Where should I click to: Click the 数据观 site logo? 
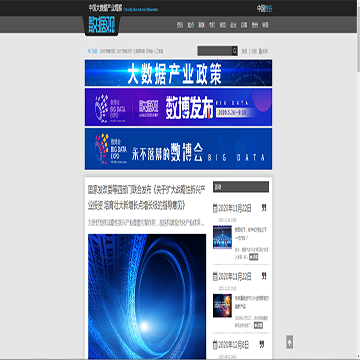click(101, 25)
